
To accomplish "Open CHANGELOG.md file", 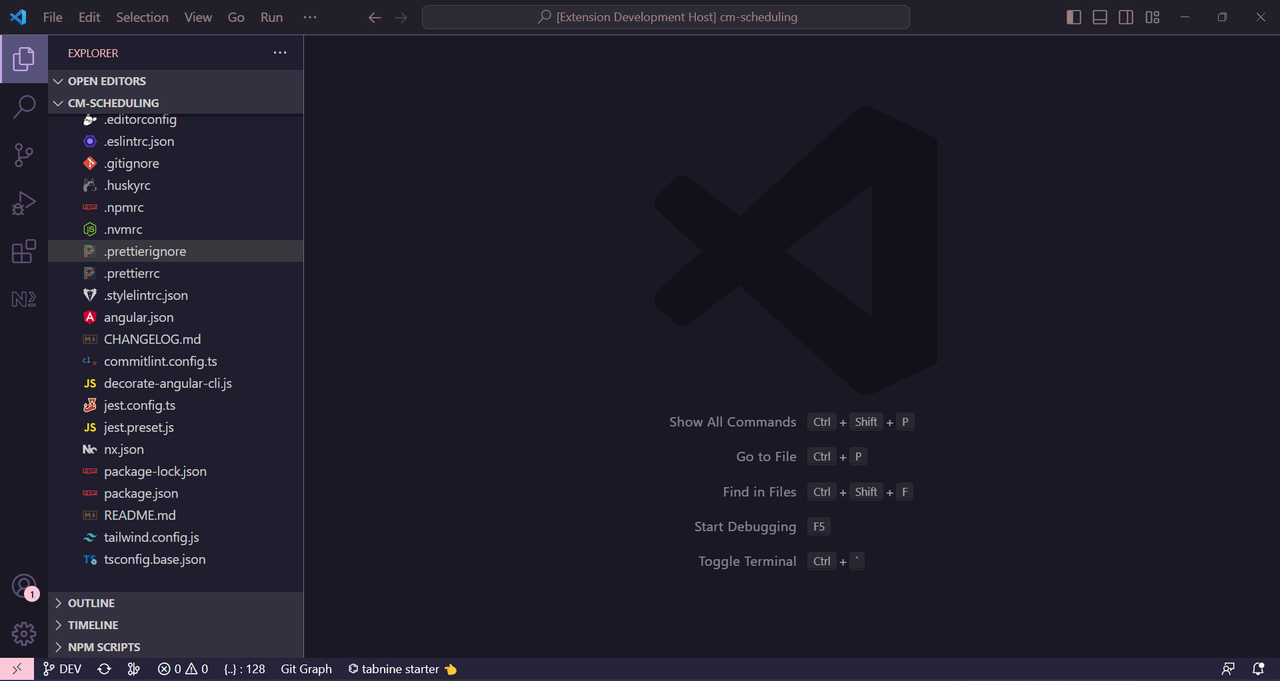I will point(176,339).
